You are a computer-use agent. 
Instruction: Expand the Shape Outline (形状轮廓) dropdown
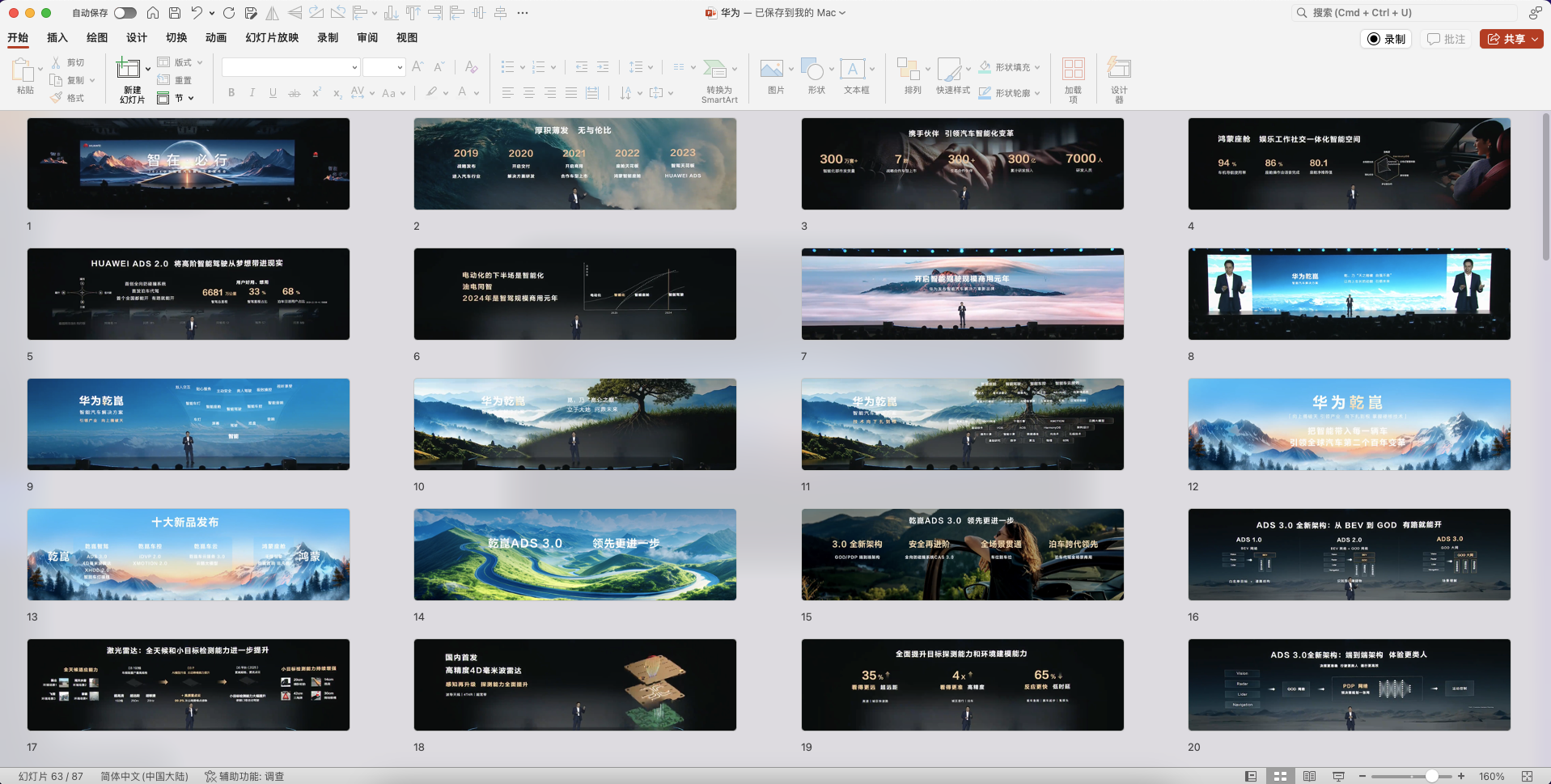coord(1037,93)
